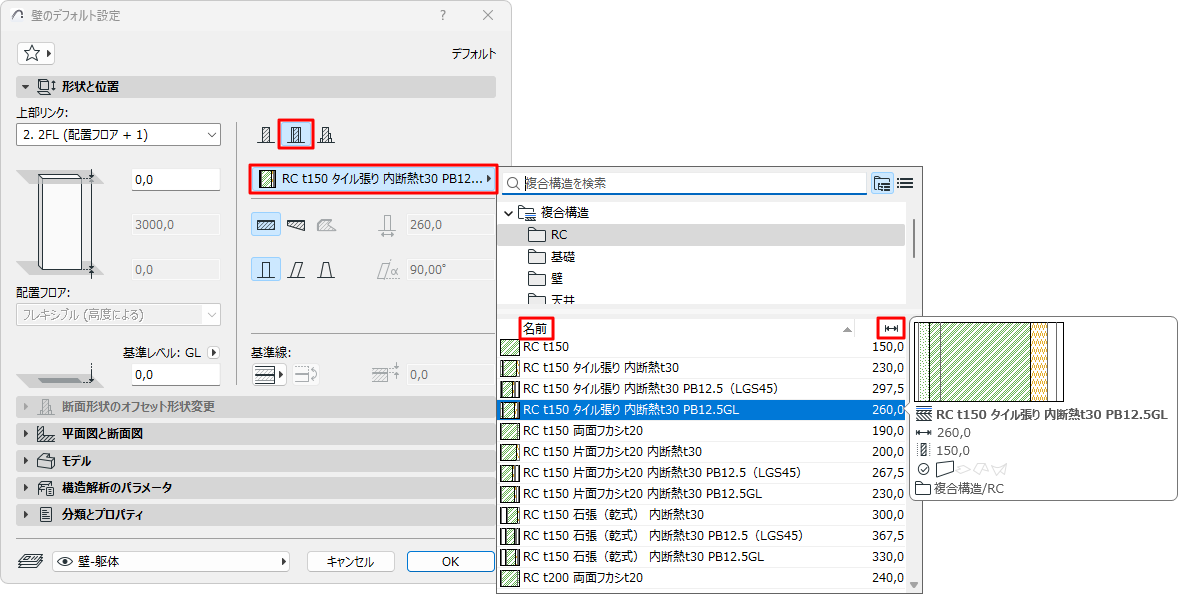Select the list row 'RC t150' 150,0
The width and height of the screenshot is (1178, 594).
(x=702, y=347)
